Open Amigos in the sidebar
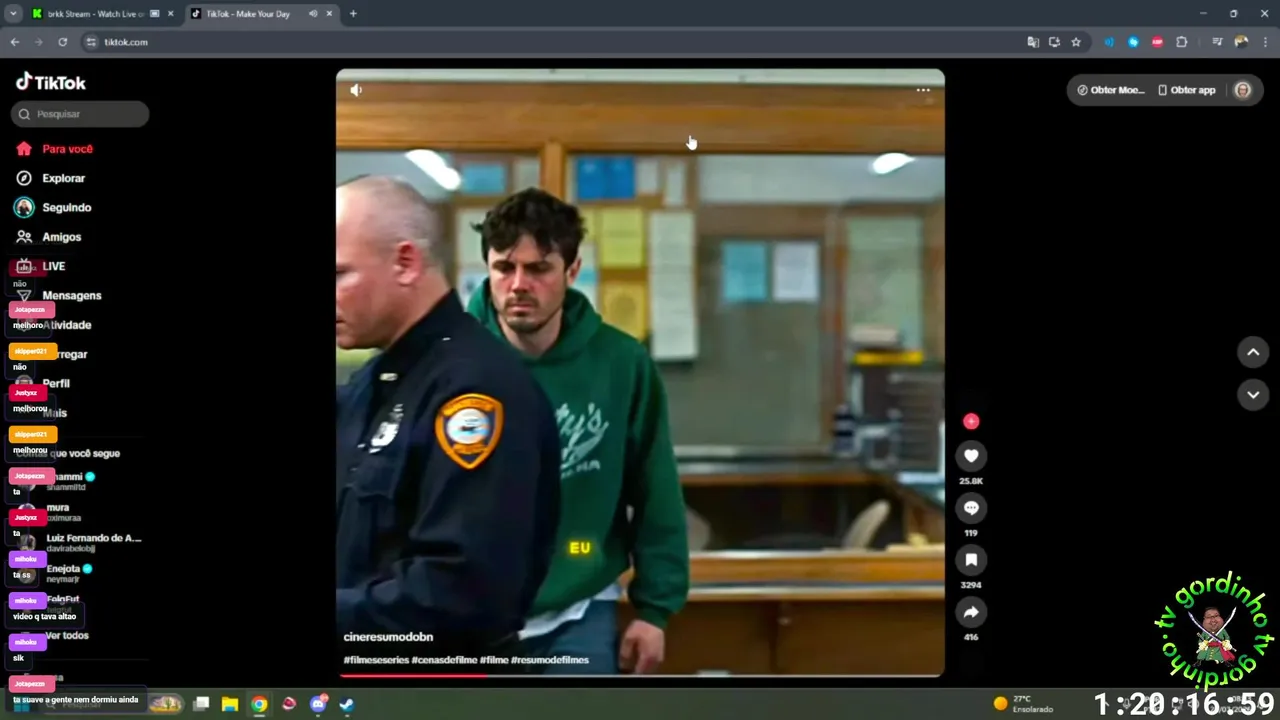 [48, 237]
